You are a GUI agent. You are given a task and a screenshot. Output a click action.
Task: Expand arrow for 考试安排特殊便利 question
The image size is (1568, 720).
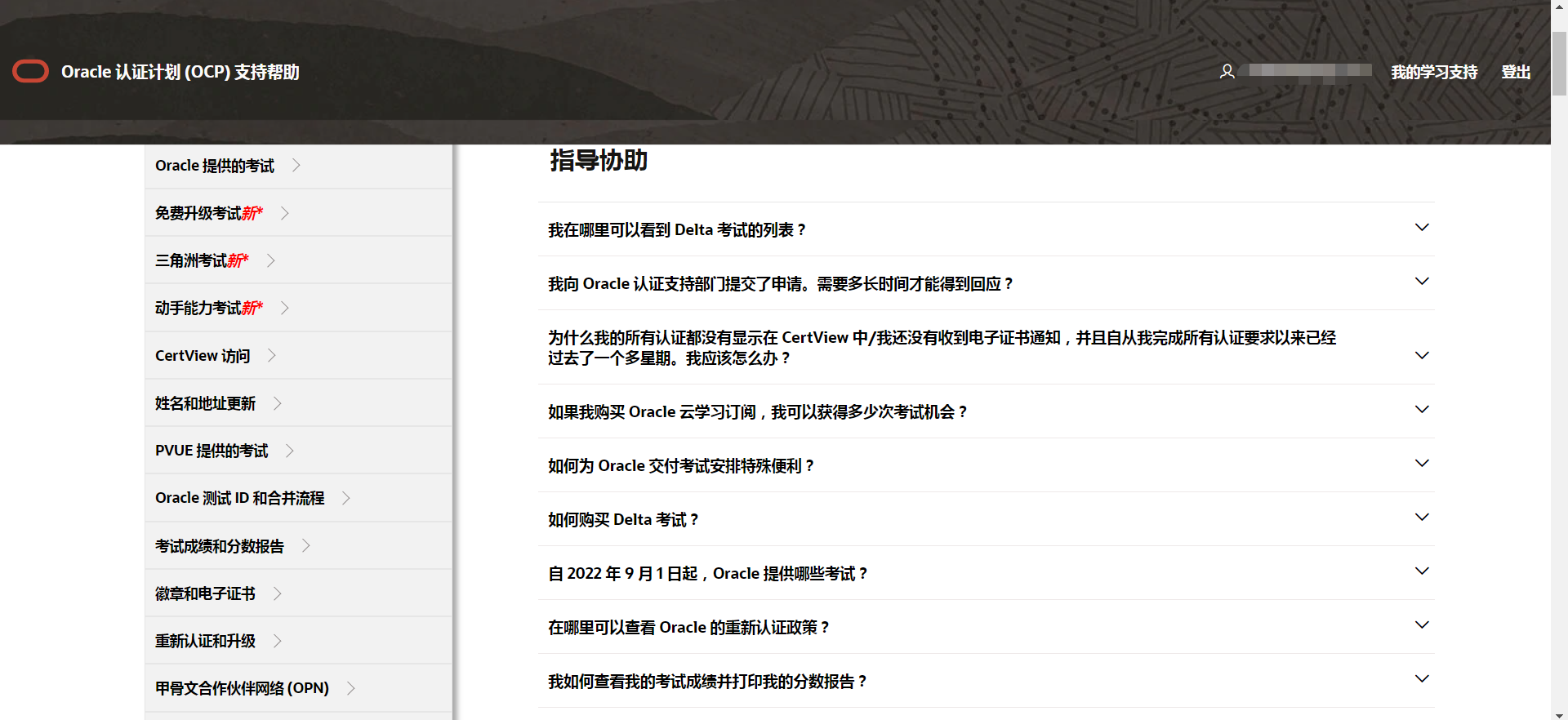pos(1422,464)
